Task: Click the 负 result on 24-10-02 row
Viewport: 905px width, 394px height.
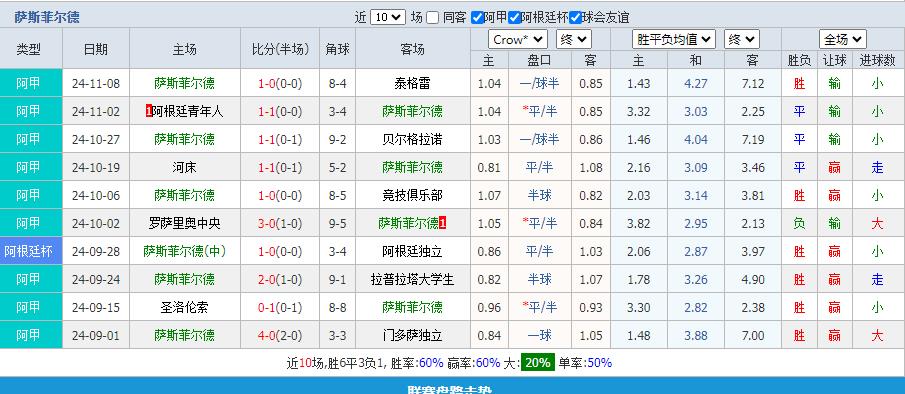Action: [x=799, y=223]
